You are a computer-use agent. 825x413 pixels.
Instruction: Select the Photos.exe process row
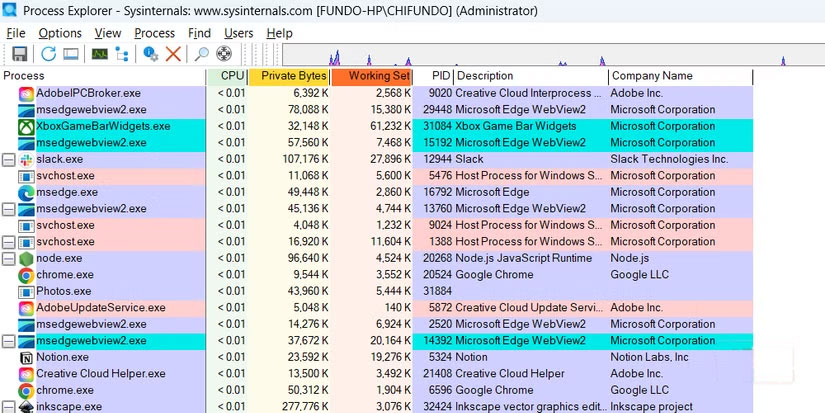point(63,291)
